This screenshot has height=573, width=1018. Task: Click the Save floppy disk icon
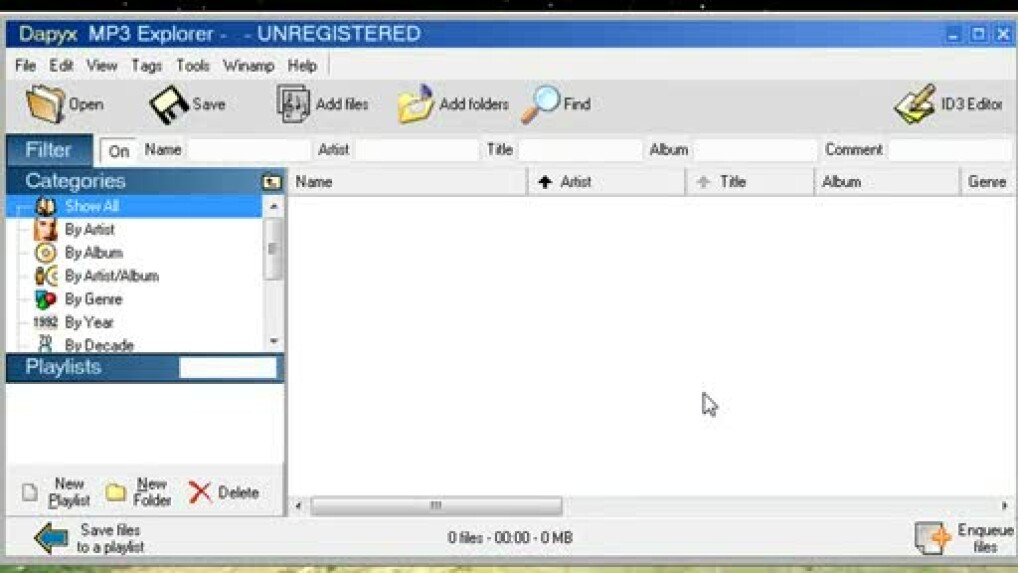pyautogui.click(x=169, y=104)
